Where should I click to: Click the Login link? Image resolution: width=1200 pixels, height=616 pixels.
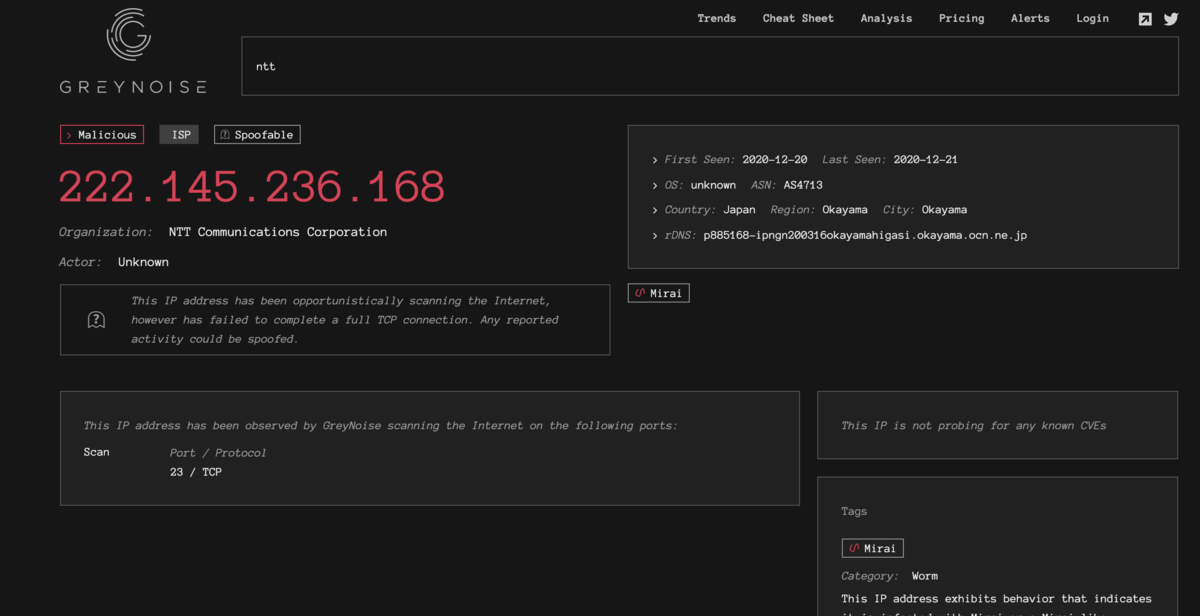(x=1092, y=18)
